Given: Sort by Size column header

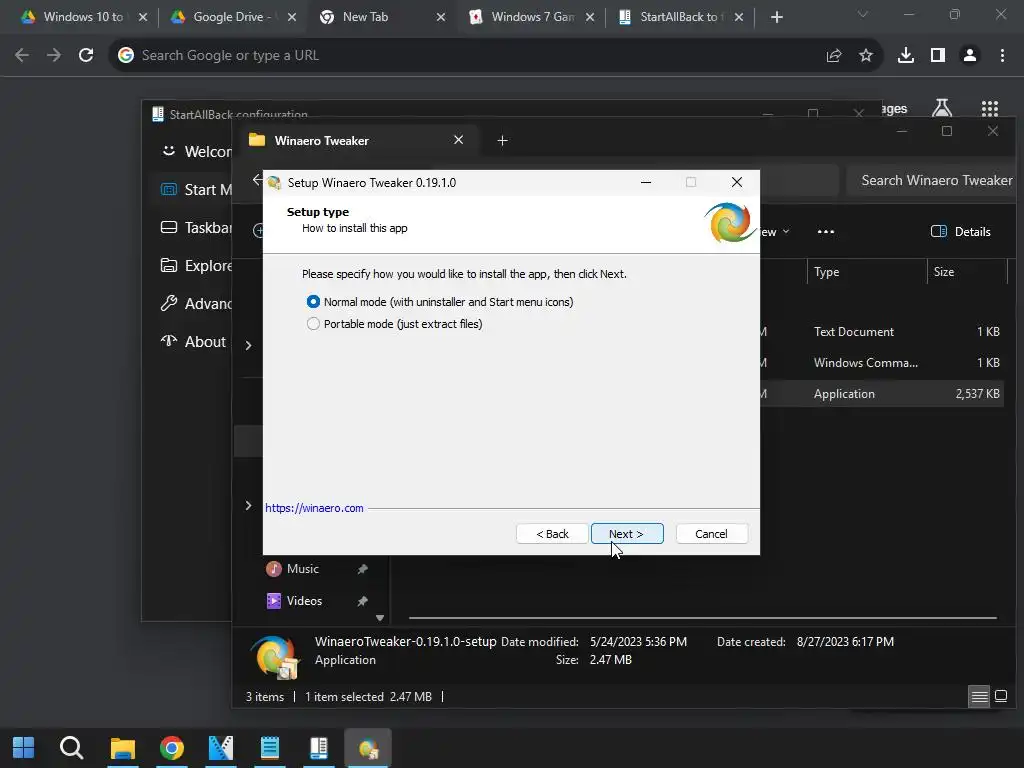Looking at the screenshot, I should (967, 272).
